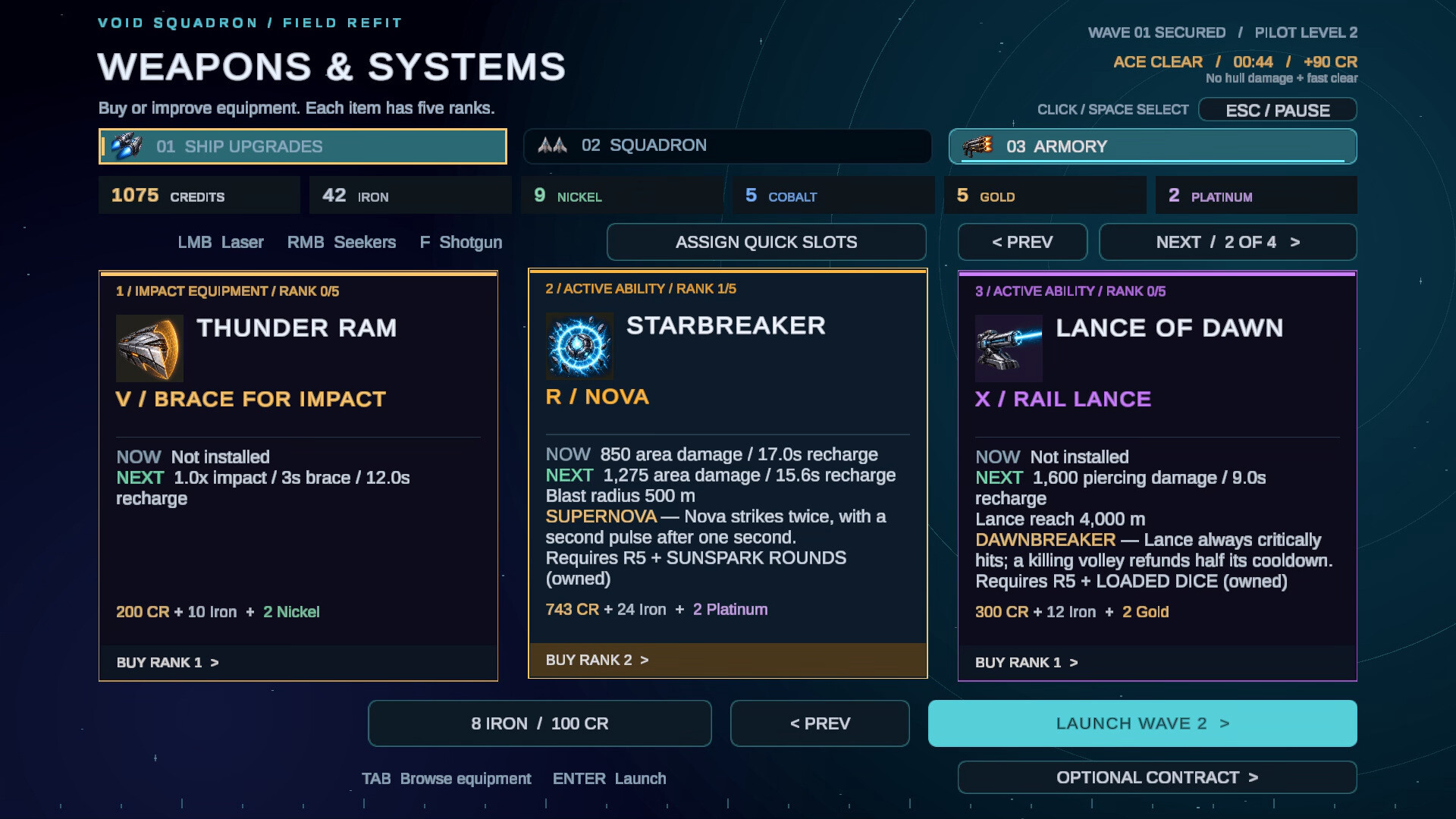Click the 42 Iron resource counter

pyautogui.click(x=410, y=196)
